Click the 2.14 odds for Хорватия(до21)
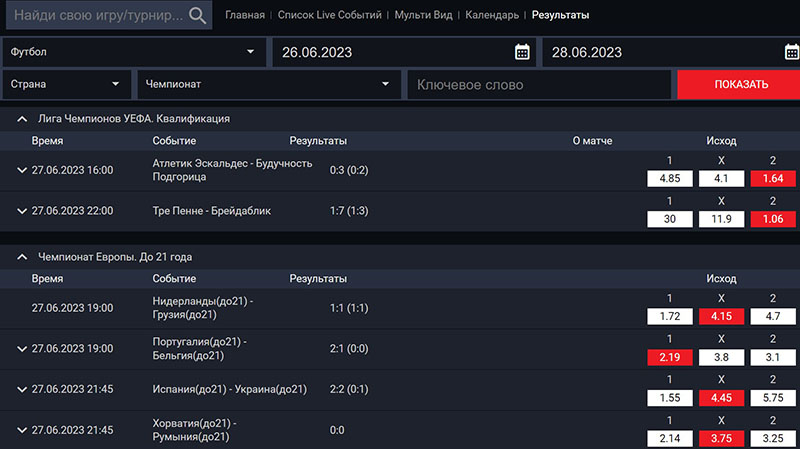This screenshot has width=800, height=449. coord(670,438)
